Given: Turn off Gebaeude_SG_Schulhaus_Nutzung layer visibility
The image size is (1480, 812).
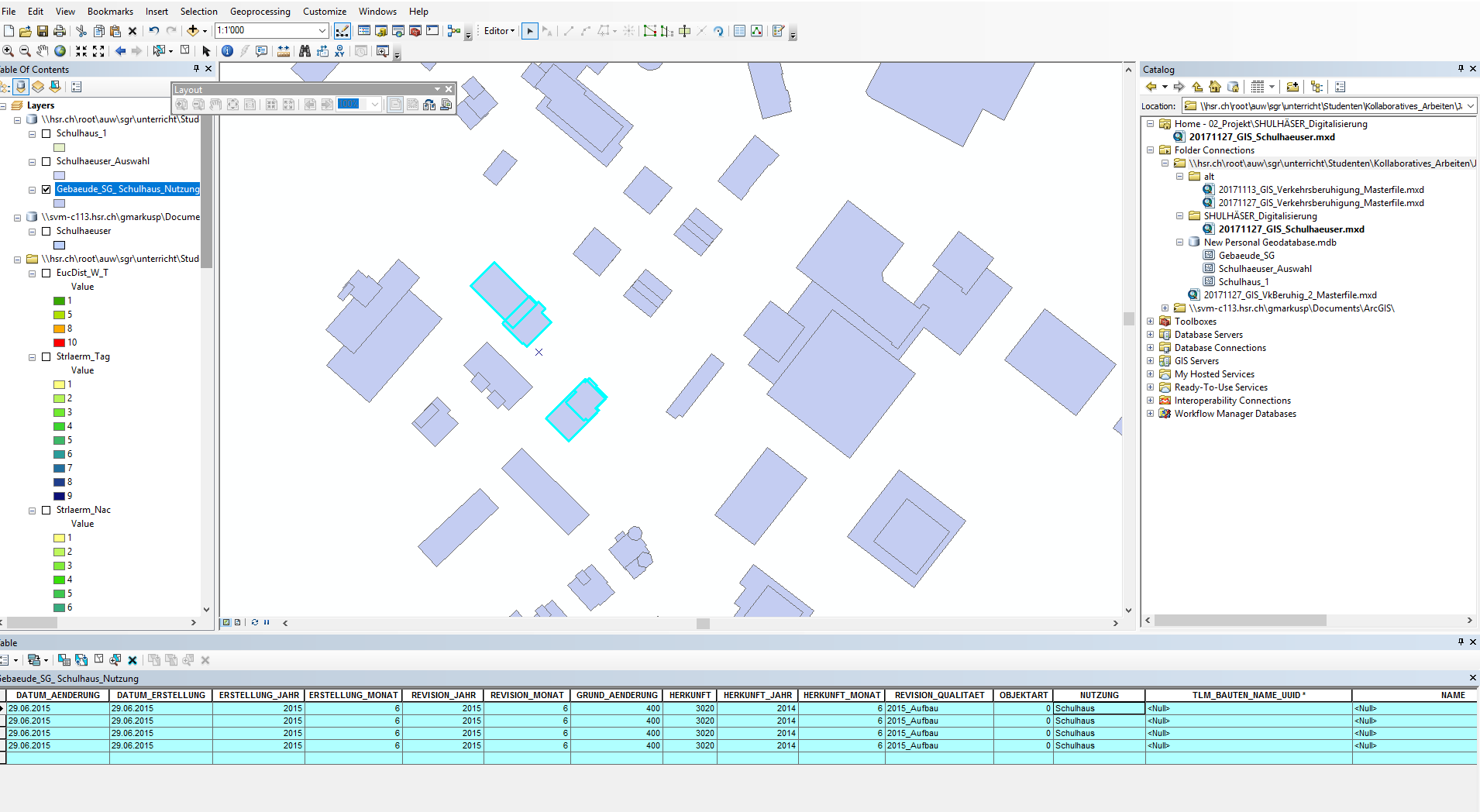Looking at the screenshot, I should (46, 189).
